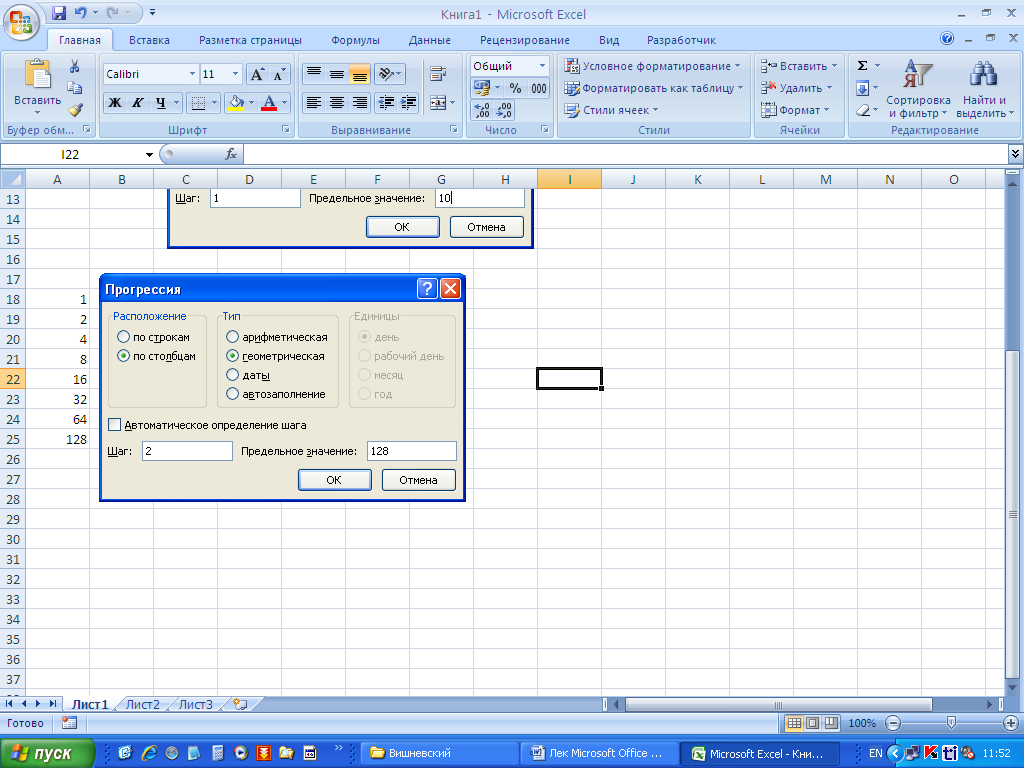Viewport: 1024px width, 768px height.
Task: Toggle underline formatting Ч
Action: [x=160, y=103]
